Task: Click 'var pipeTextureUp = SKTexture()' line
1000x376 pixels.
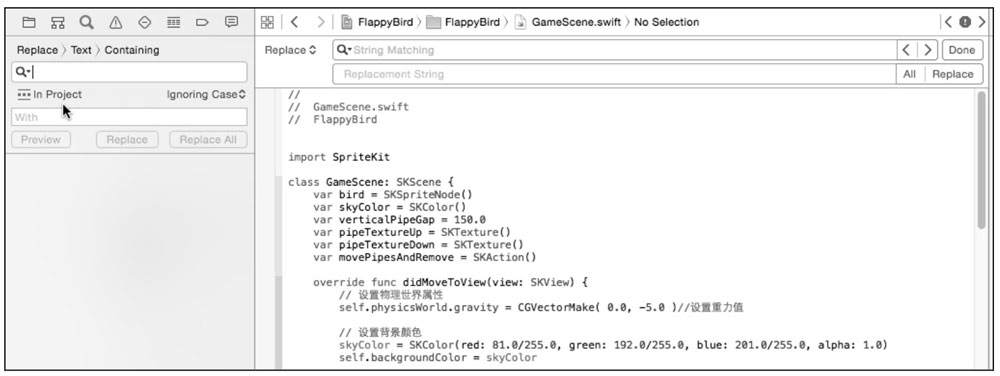Action: click(x=412, y=233)
